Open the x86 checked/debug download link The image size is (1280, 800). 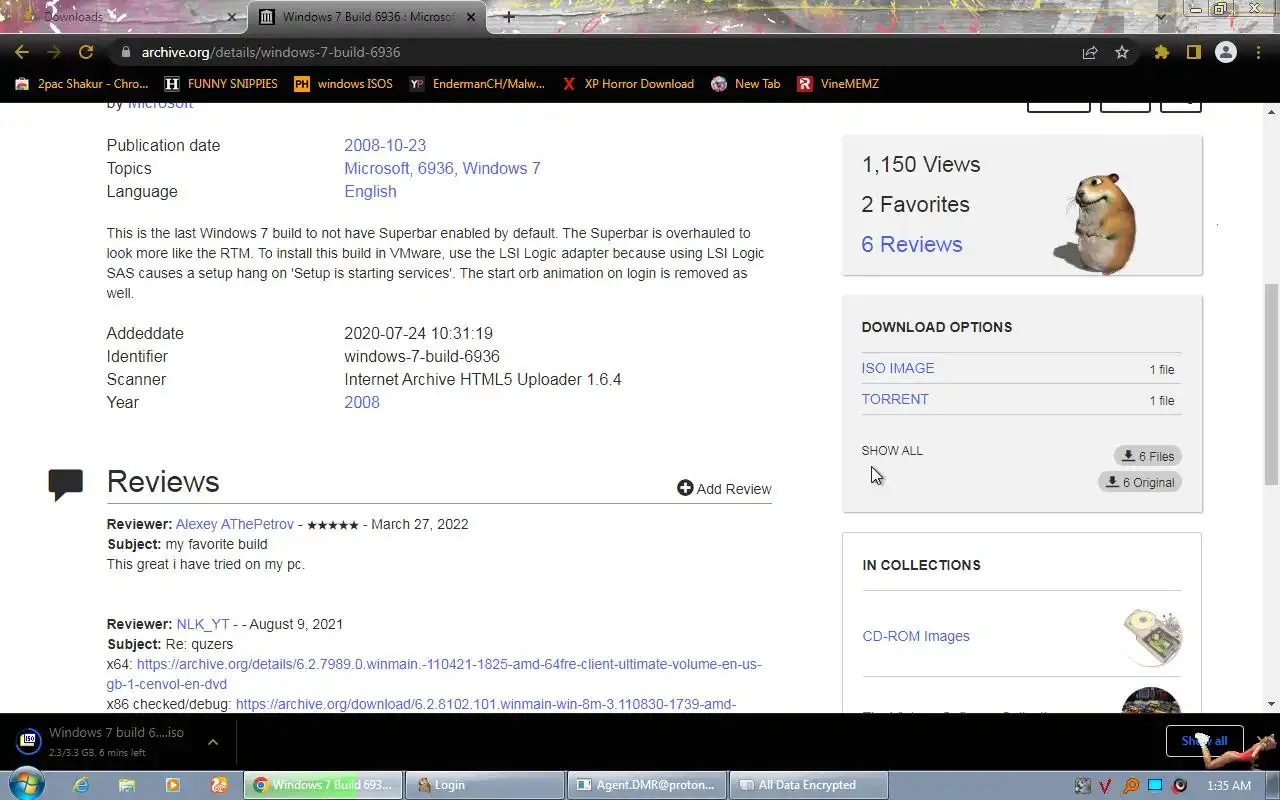[x=485, y=704]
